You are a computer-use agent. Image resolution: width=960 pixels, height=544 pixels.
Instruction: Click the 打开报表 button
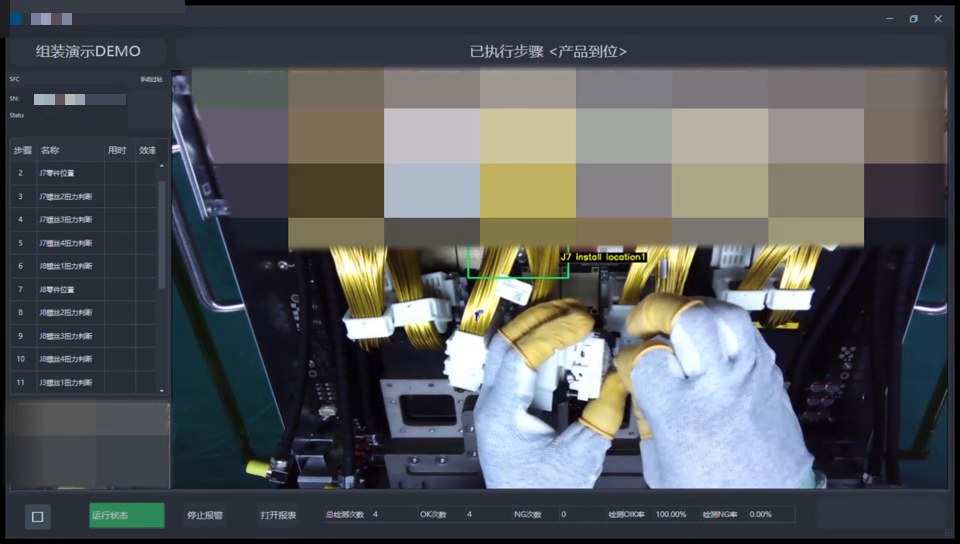279,515
